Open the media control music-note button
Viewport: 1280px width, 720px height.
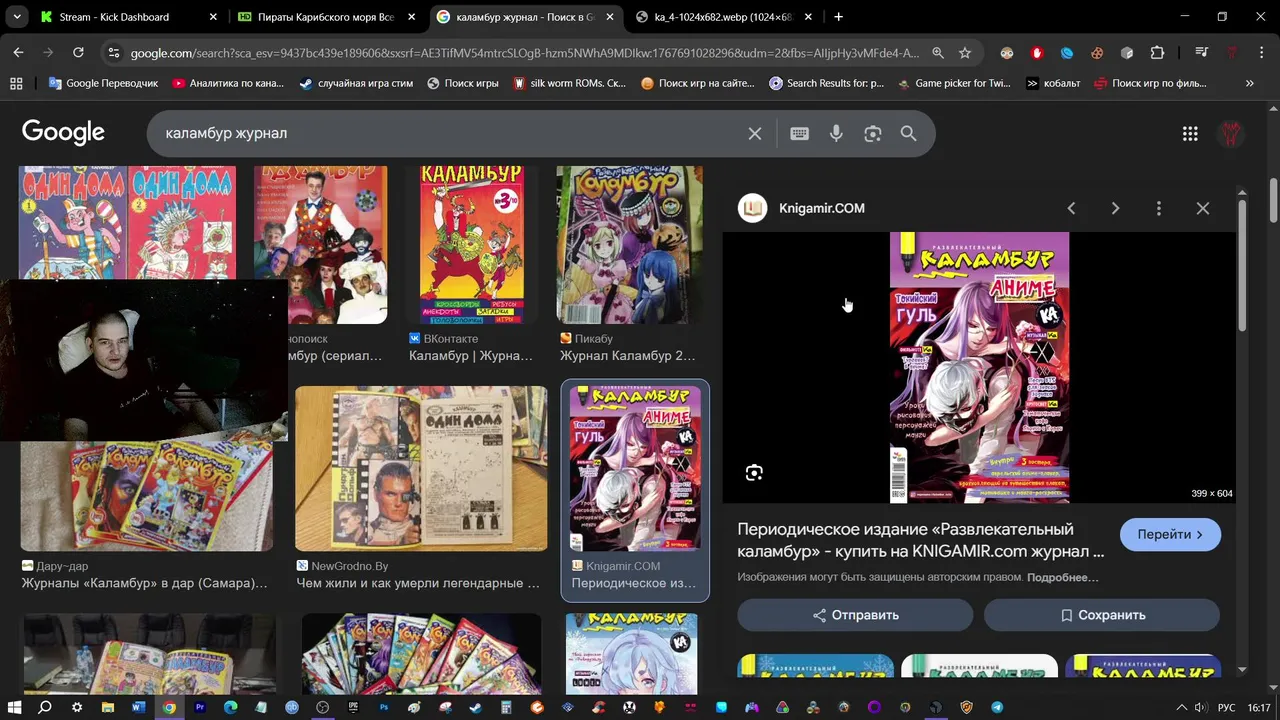coord(1201,52)
